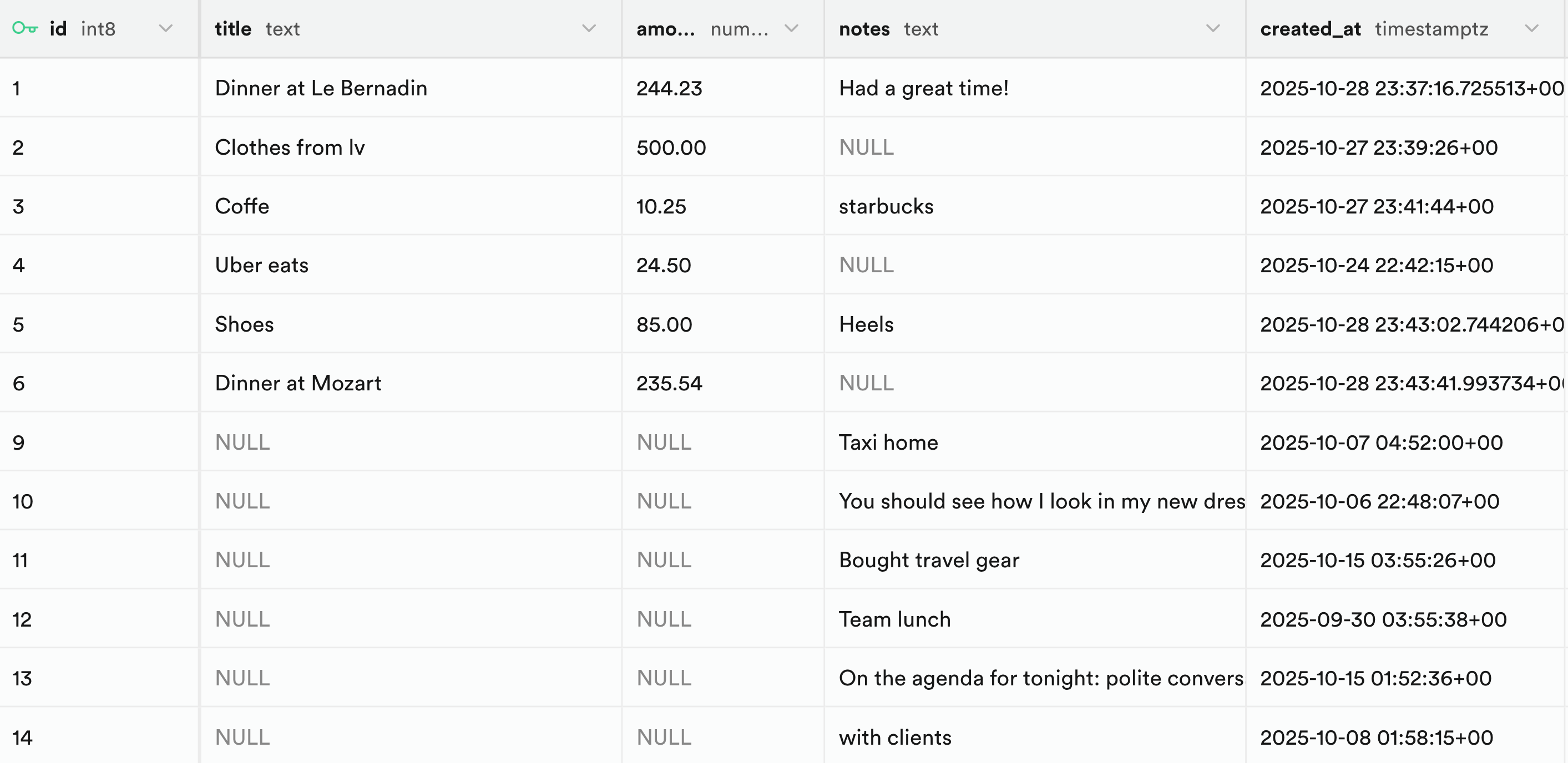1568x763 pixels.
Task: Select the 'Uber eats' title cell
Action: (x=261, y=265)
